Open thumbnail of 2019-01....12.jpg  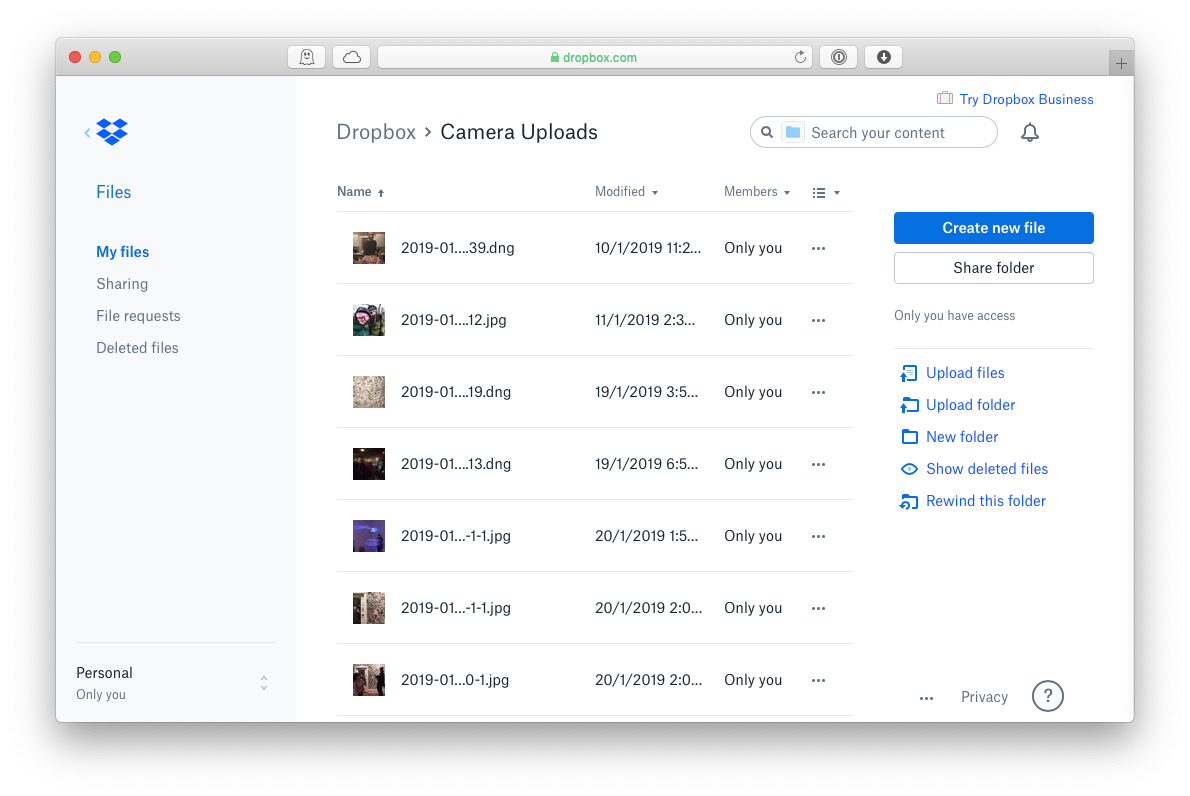(369, 320)
